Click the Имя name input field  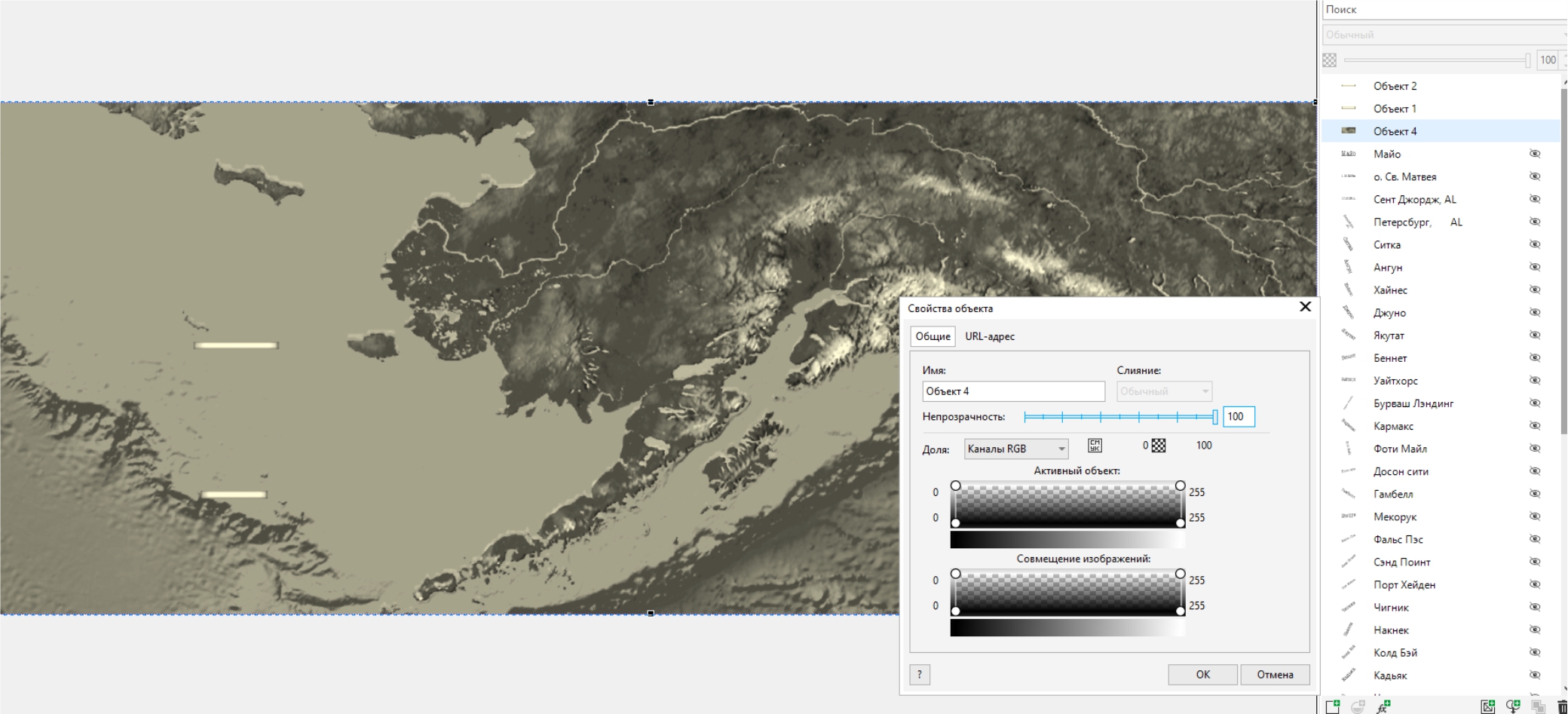click(1013, 391)
